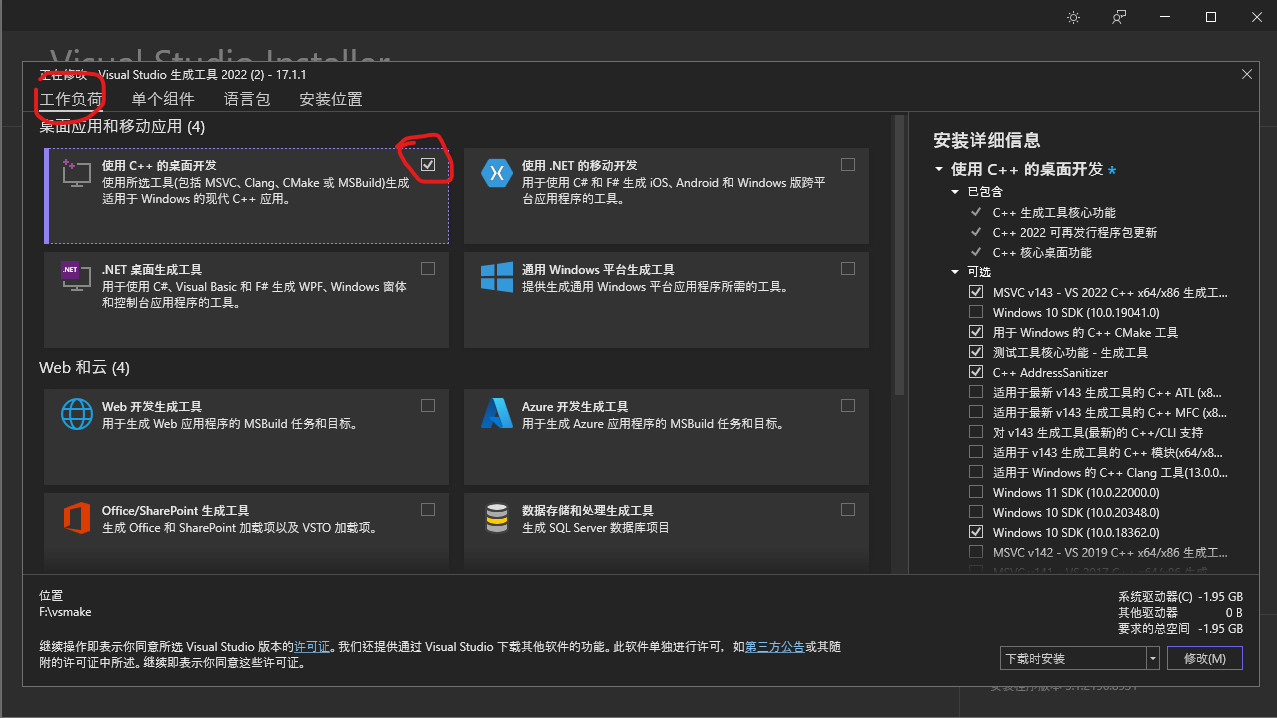Image resolution: width=1277 pixels, height=718 pixels.
Task: Check the 使用 .NET 的移动开发 workload checkbox
Action: (848, 165)
